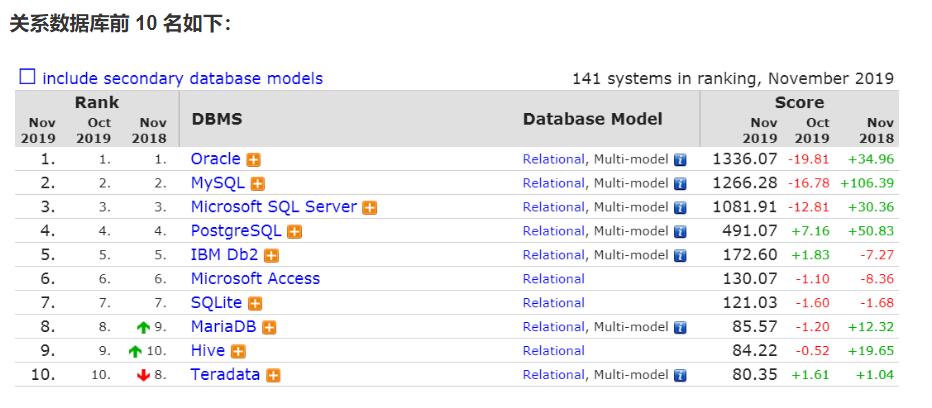Select the Oracle score 1336.07

[x=744, y=159]
